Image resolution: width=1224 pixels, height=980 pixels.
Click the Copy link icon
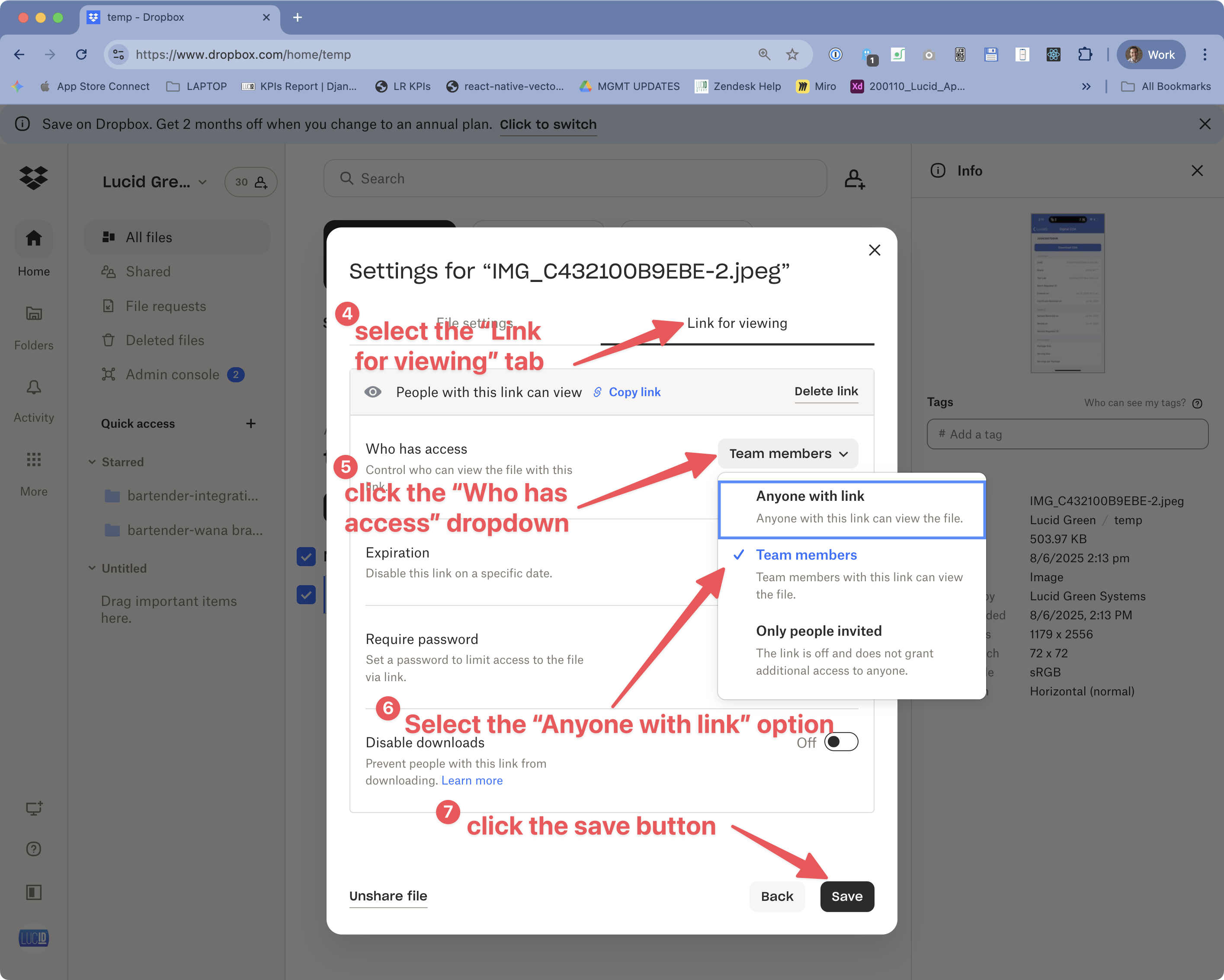[597, 392]
